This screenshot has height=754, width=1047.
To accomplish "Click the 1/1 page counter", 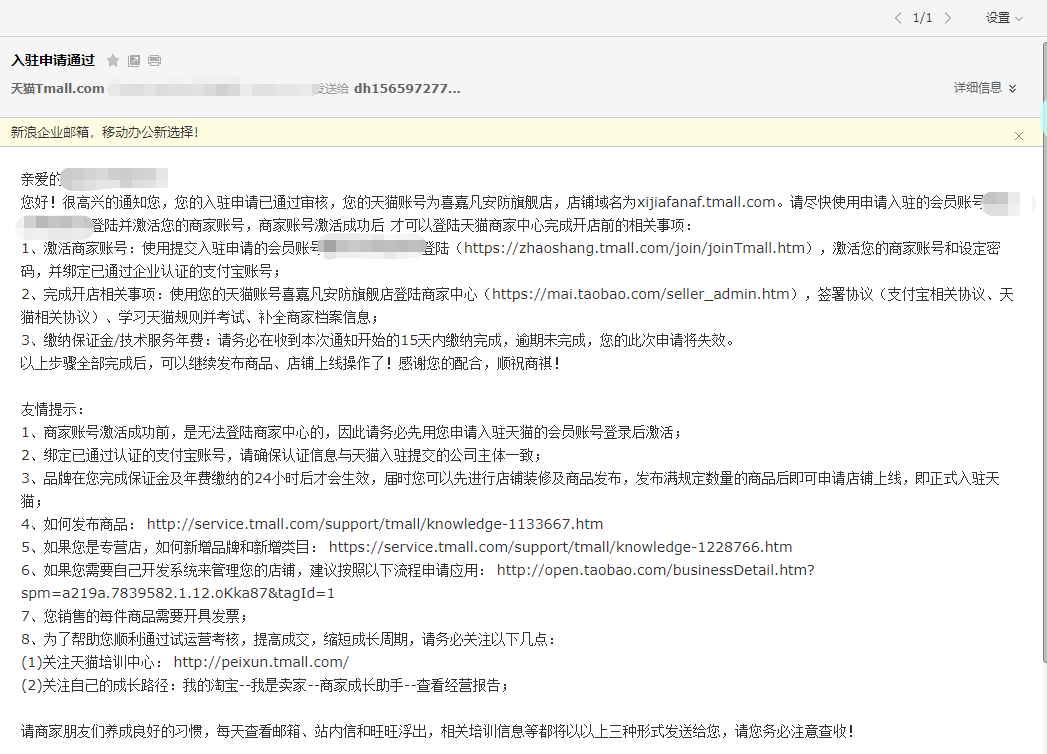I will coord(923,18).
